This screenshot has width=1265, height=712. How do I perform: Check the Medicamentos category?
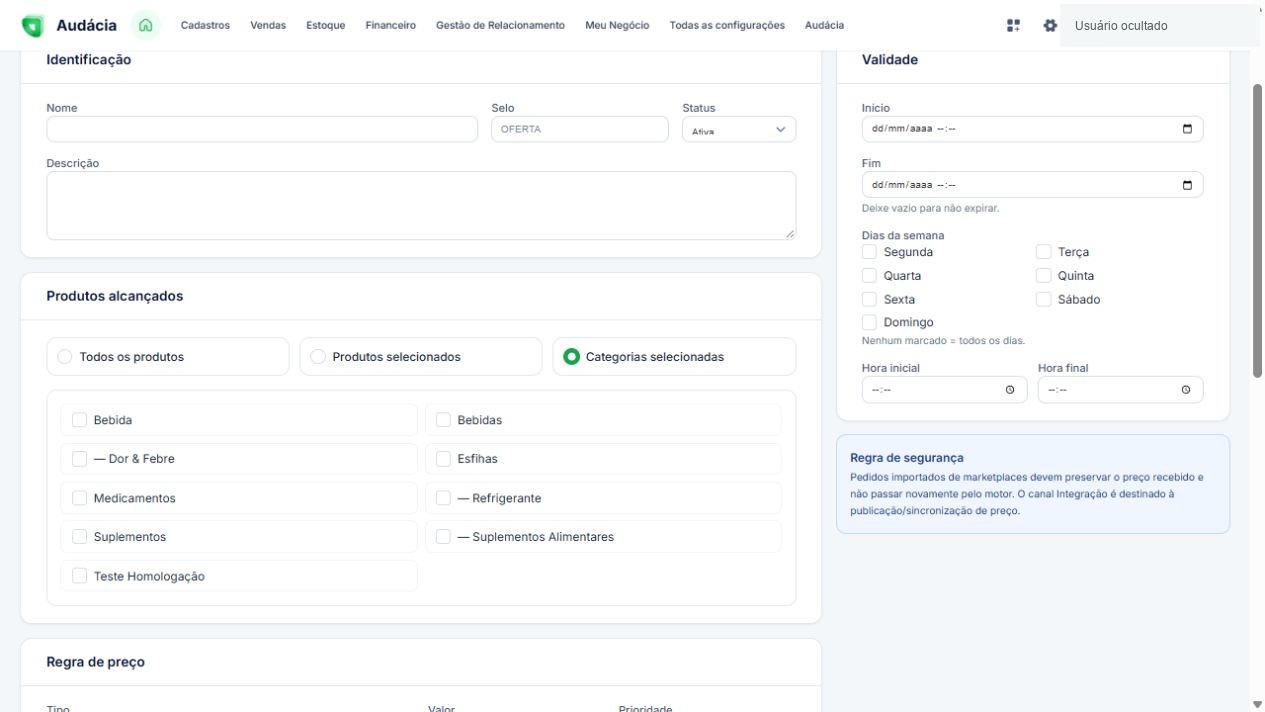pos(80,498)
